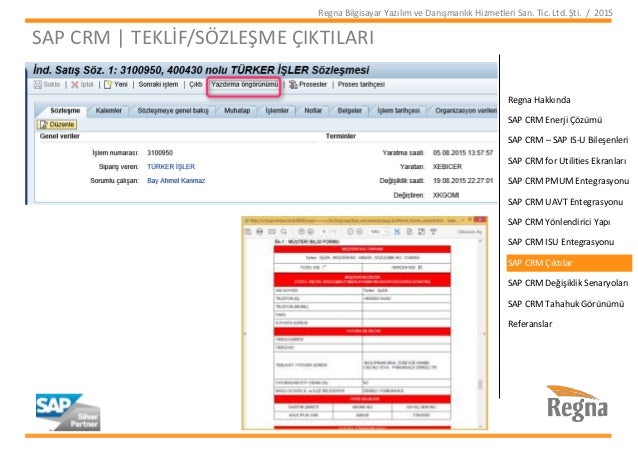Open the Bay Ahmet Kanmaz employee link
Screen dimensions: 638x450
click(x=176, y=180)
